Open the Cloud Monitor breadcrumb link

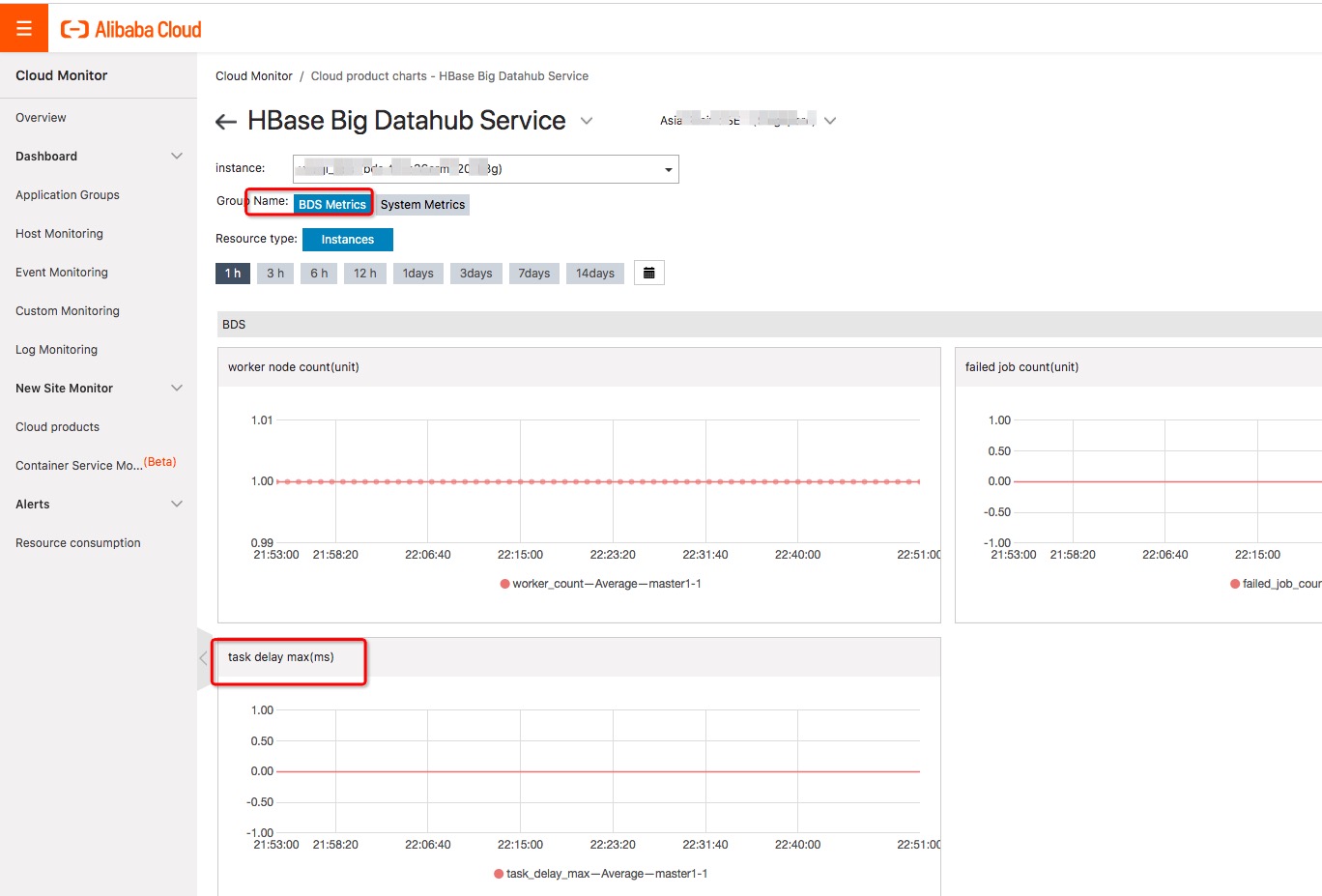[x=253, y=75]
